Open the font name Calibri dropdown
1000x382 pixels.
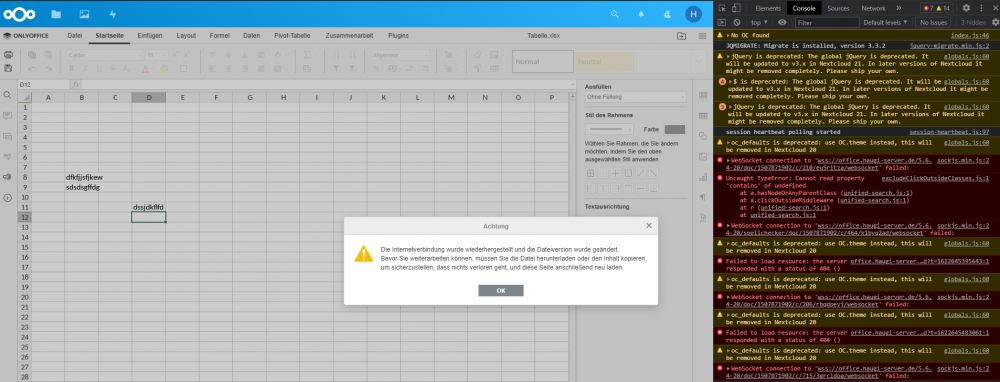pos(105,55)
